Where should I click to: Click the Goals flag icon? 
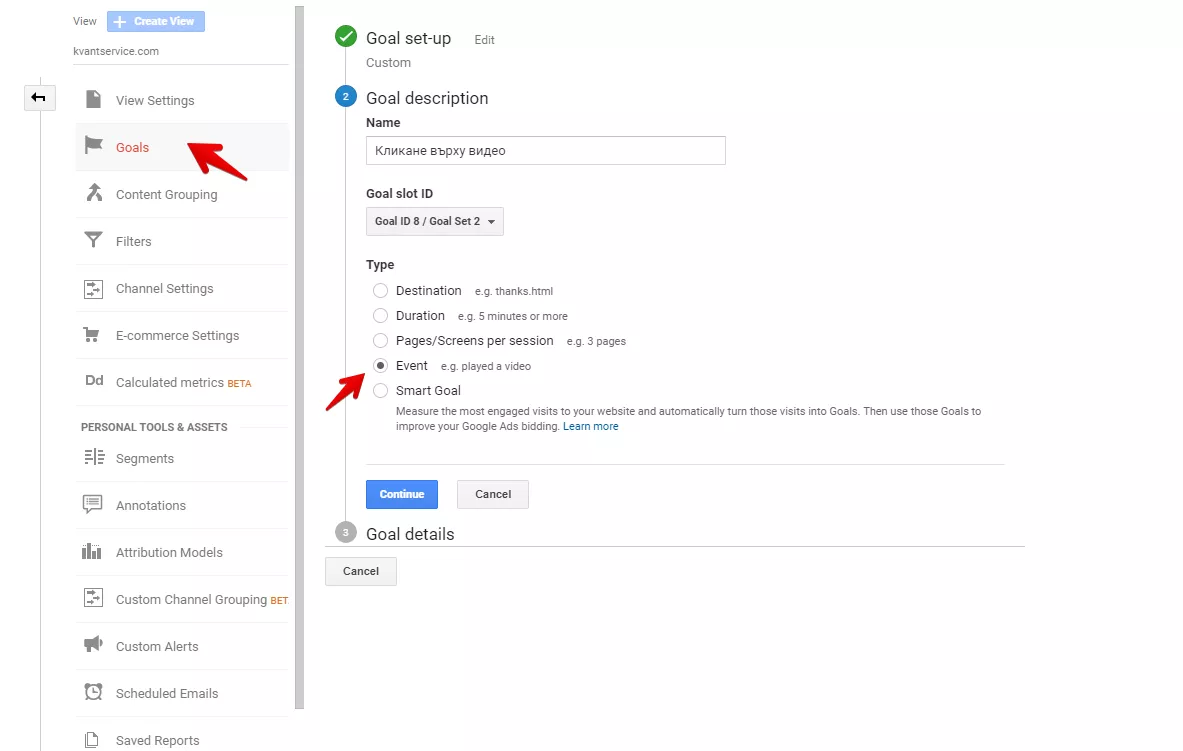[94, 145]
